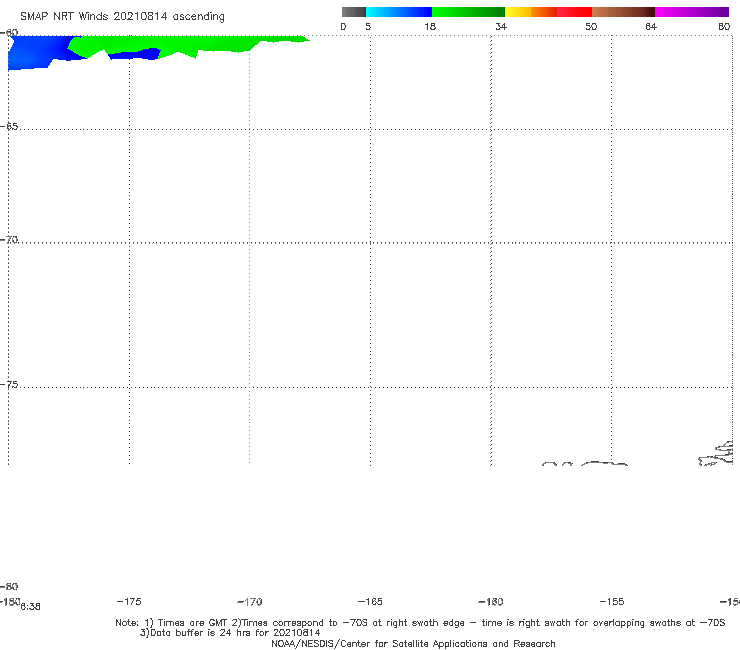740x650 pixels.
Task: Click longitude label '-165'
Action: [x=370, y=601]
